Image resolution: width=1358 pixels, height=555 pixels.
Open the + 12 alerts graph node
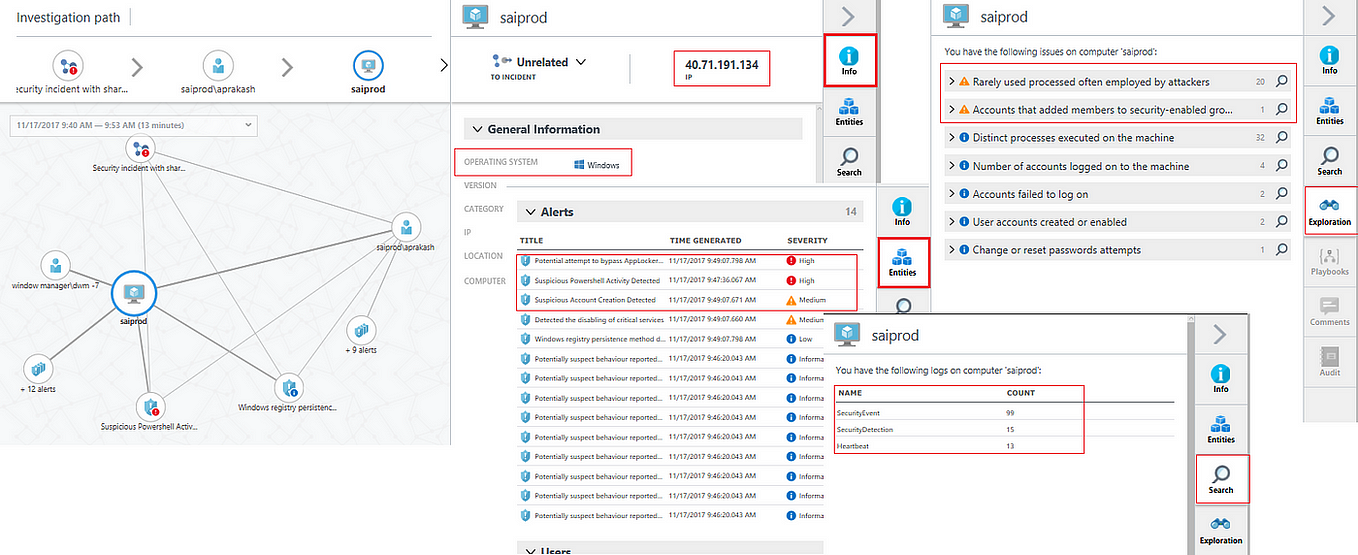(x=39, y=367)
